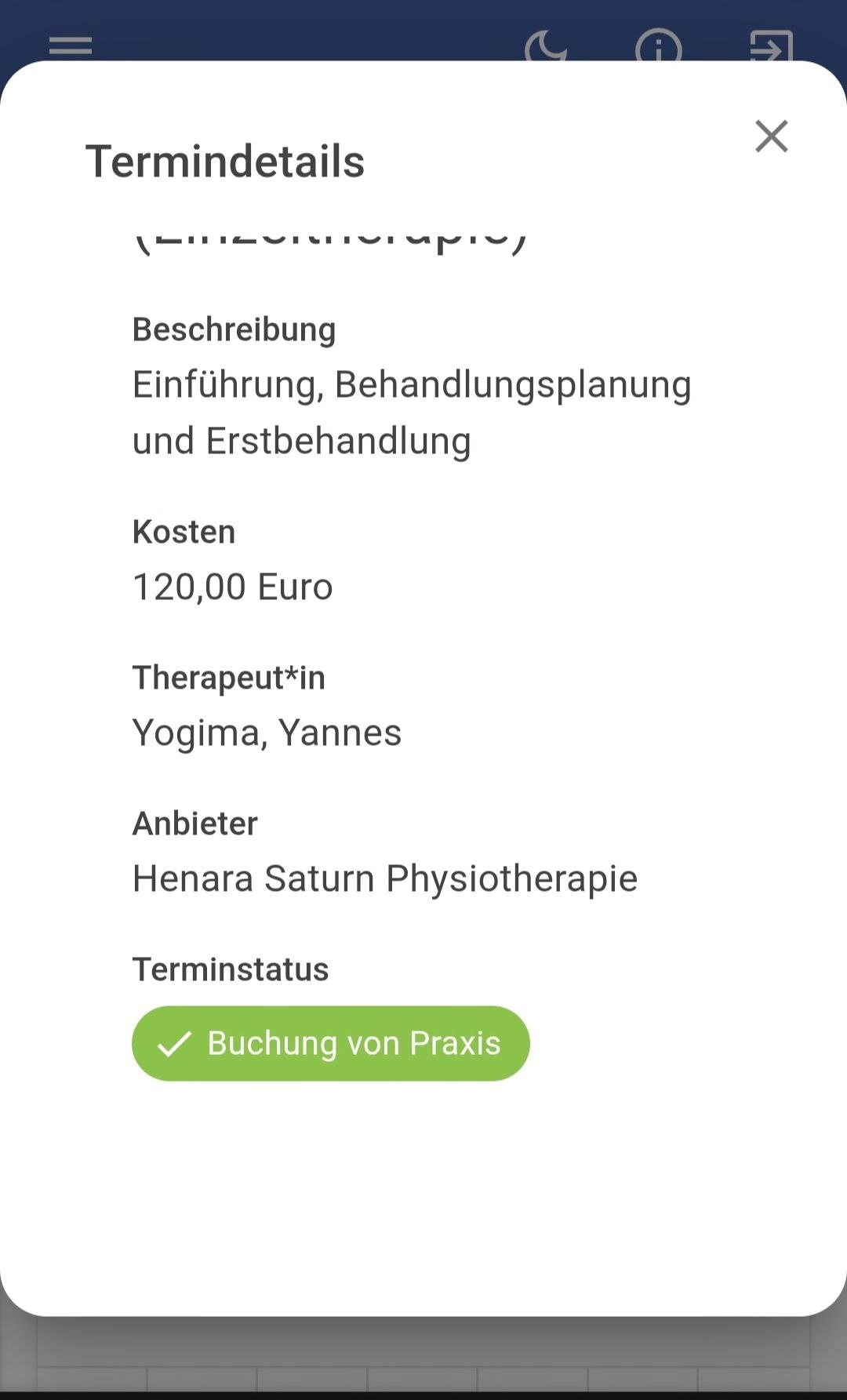The width and height of the screenshot is (847, 1400).
Task: Click the dimmed background below the dialog
Action: 423,1353
